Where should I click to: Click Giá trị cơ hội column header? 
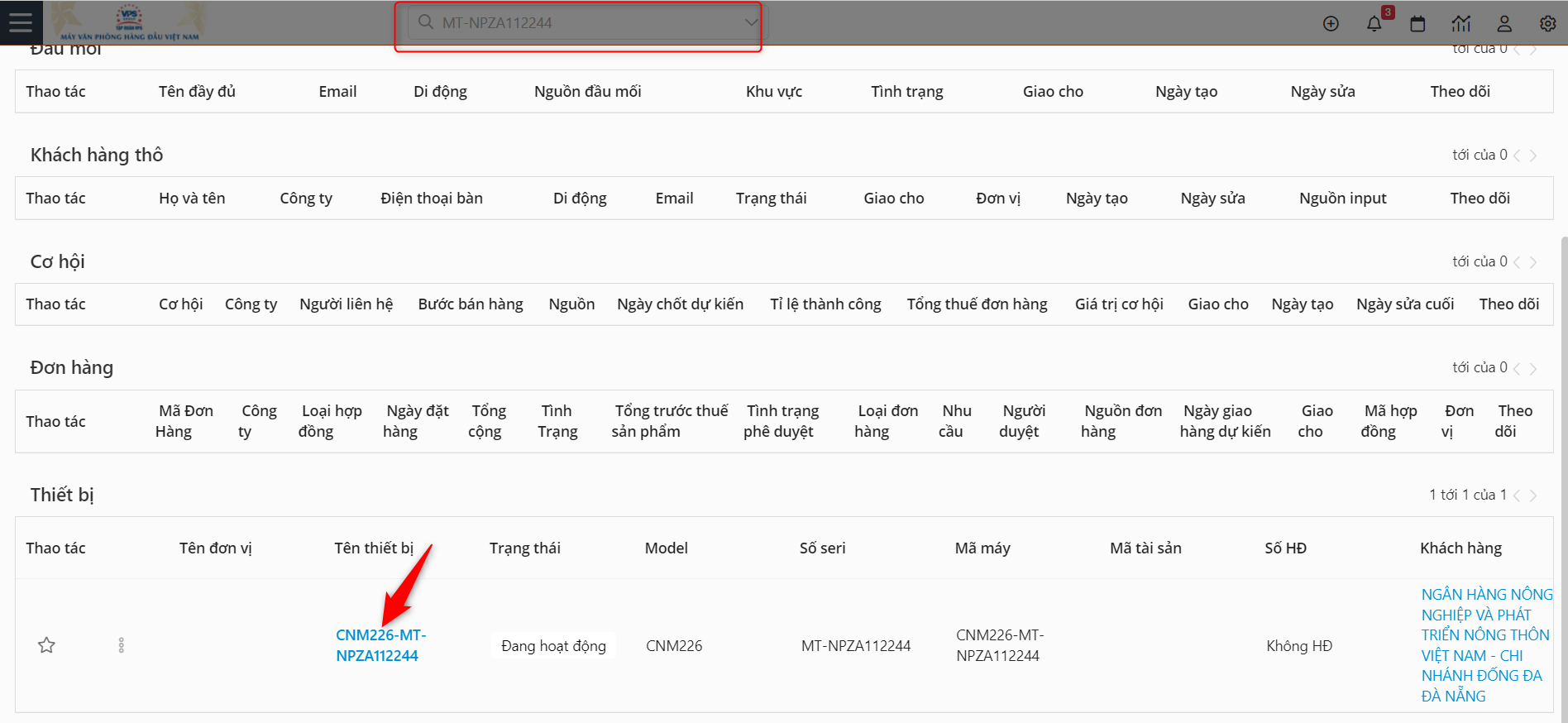[1119, 304]
